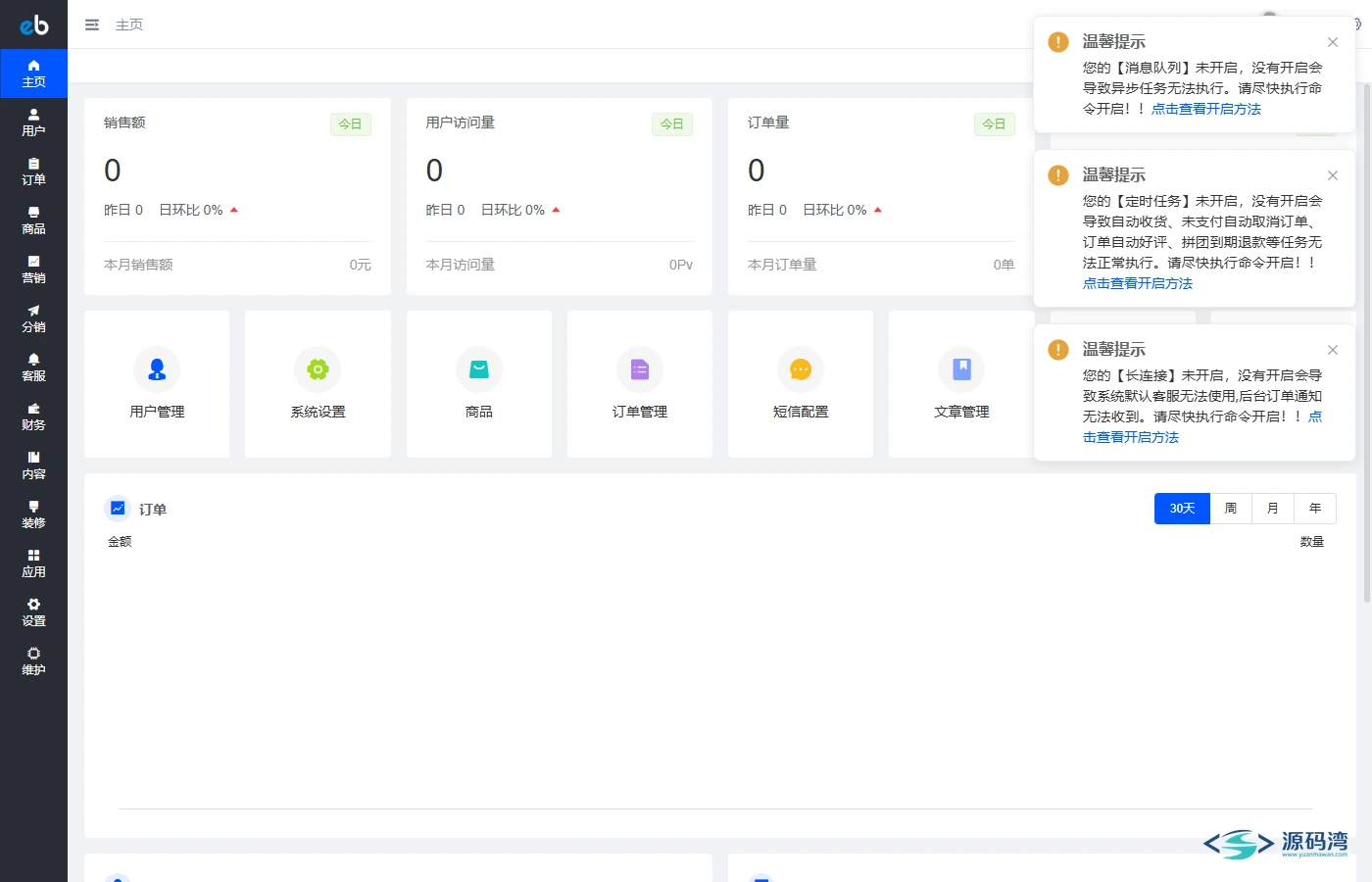1372x882 pixels.
Task: Click the eb logo
Action: [34, 24]
